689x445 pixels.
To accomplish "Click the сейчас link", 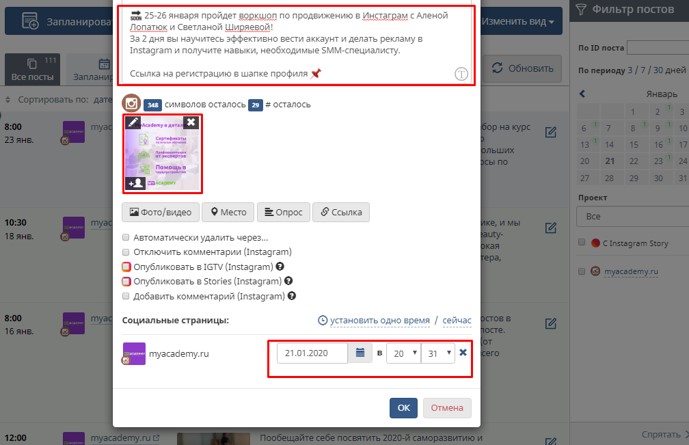I will pos(457,320).
